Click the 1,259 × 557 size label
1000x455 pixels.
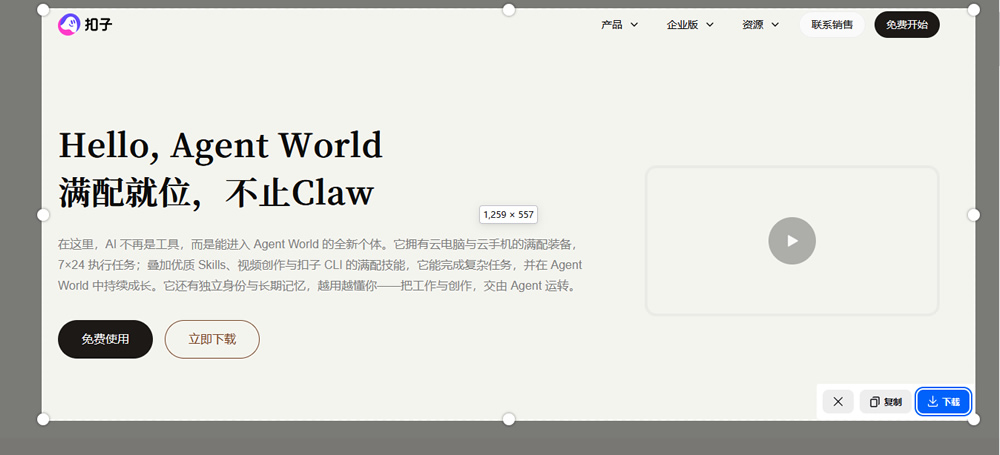(508, 214)
